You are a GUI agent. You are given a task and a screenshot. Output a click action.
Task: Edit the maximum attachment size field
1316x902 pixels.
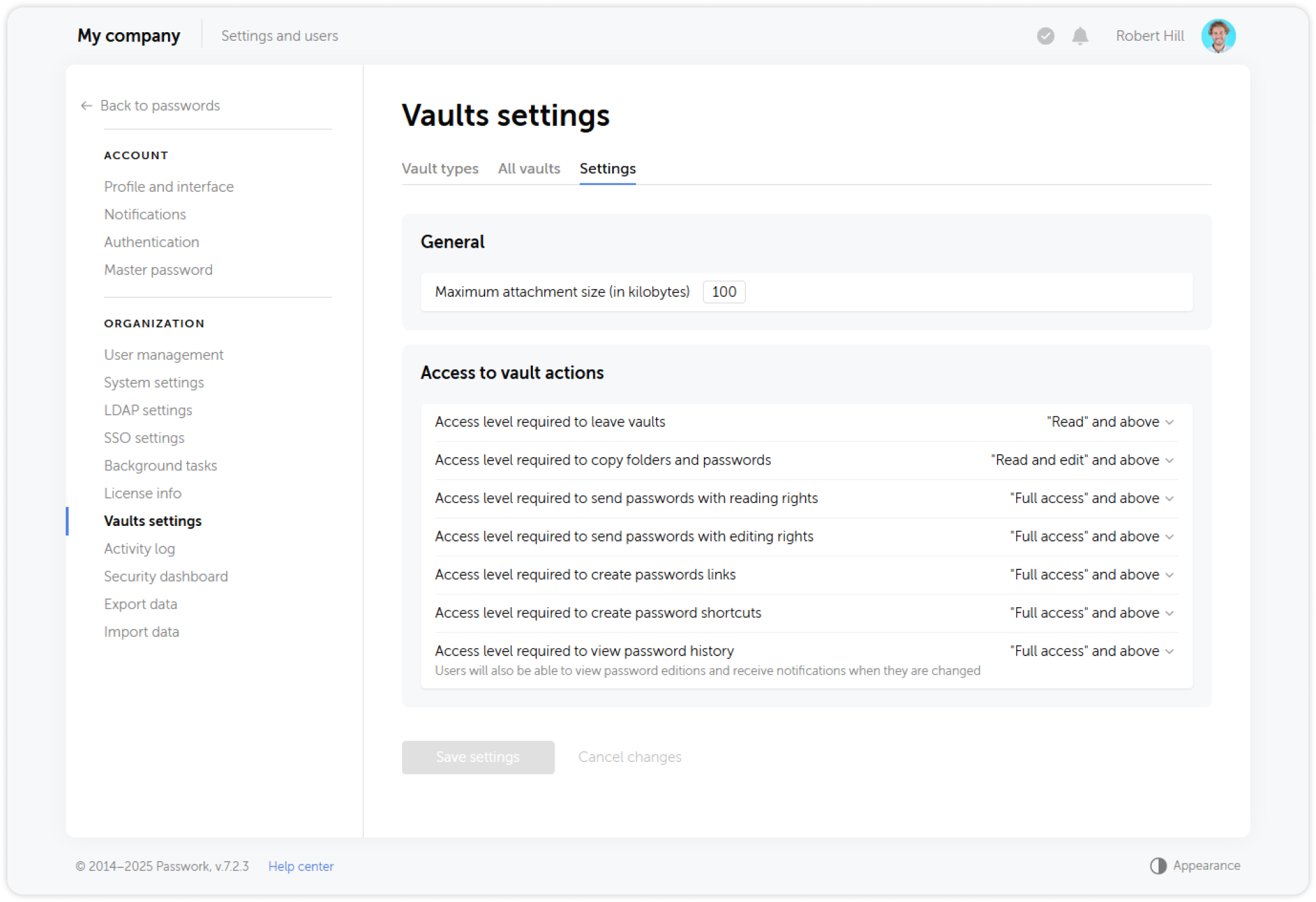pyautogui.click(x=724, y=292)
